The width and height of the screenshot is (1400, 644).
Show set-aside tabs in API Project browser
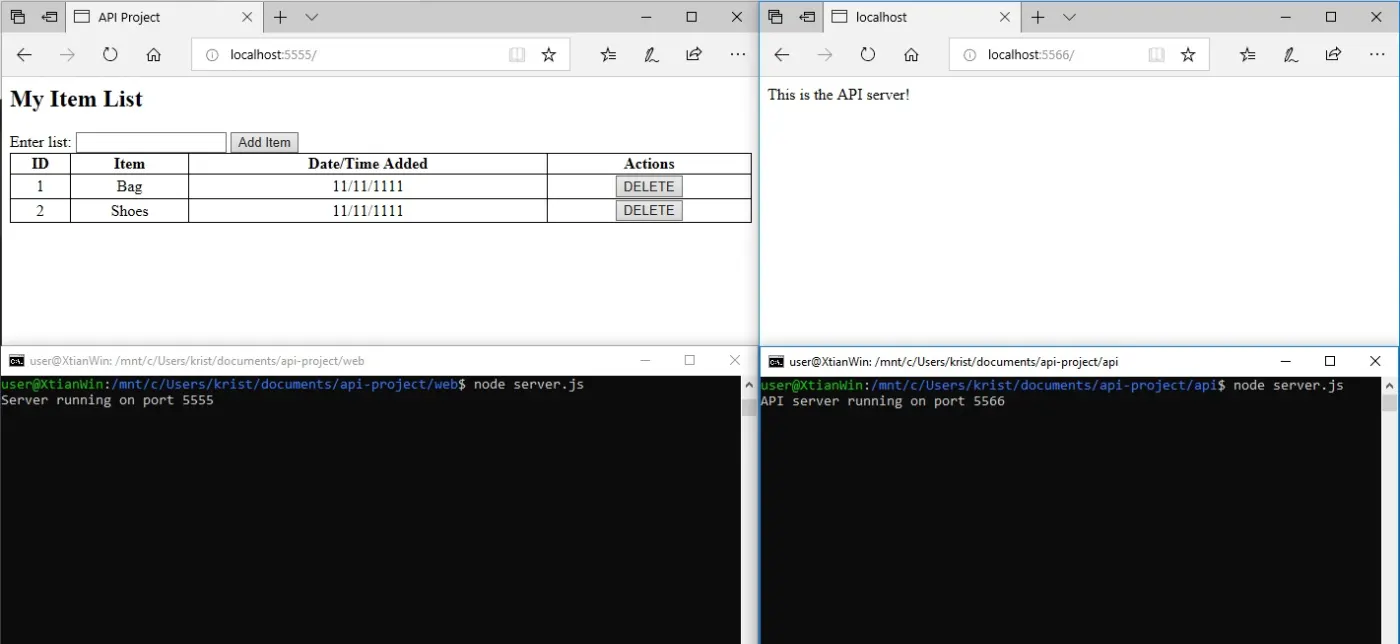point(18,17)
